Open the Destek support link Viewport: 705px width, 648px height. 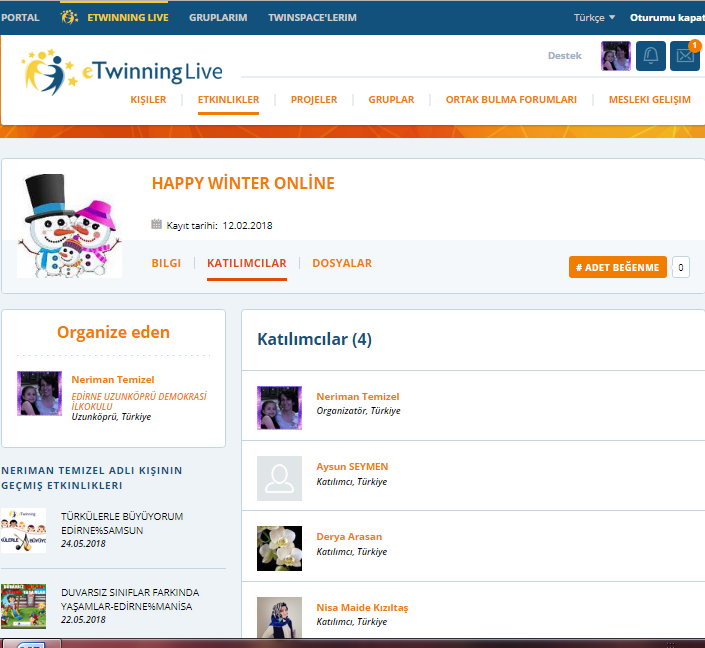(x=564, y=56)
